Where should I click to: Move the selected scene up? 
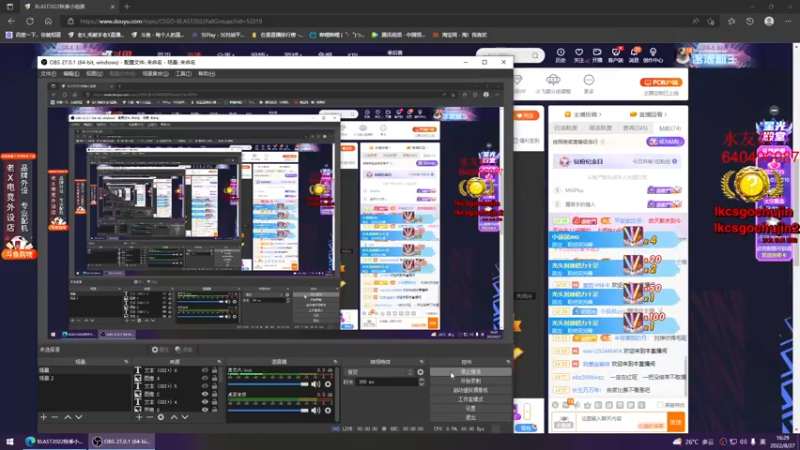point(67,417)
